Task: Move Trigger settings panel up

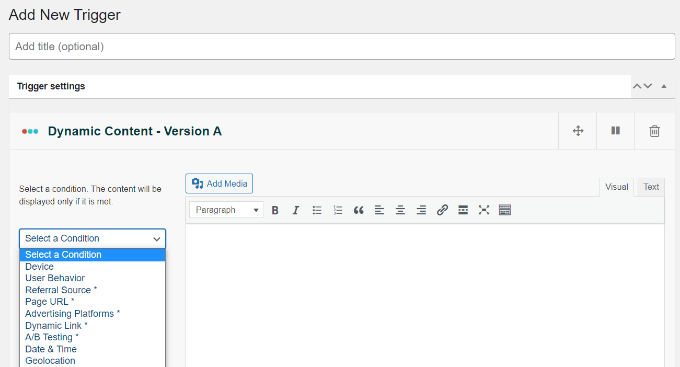Action: tap(637, 86)
